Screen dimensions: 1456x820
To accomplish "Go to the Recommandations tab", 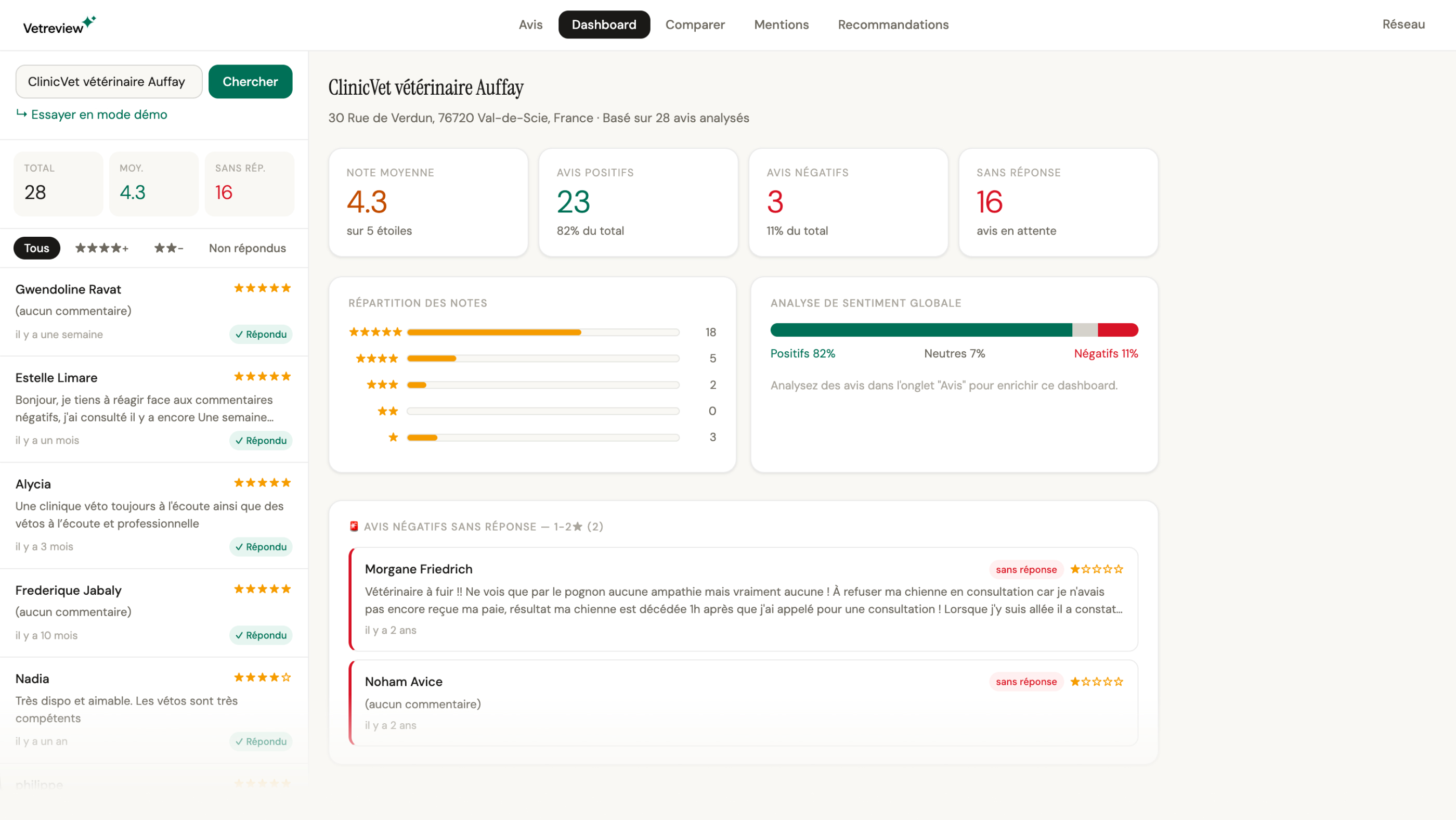I will (893, 25).
